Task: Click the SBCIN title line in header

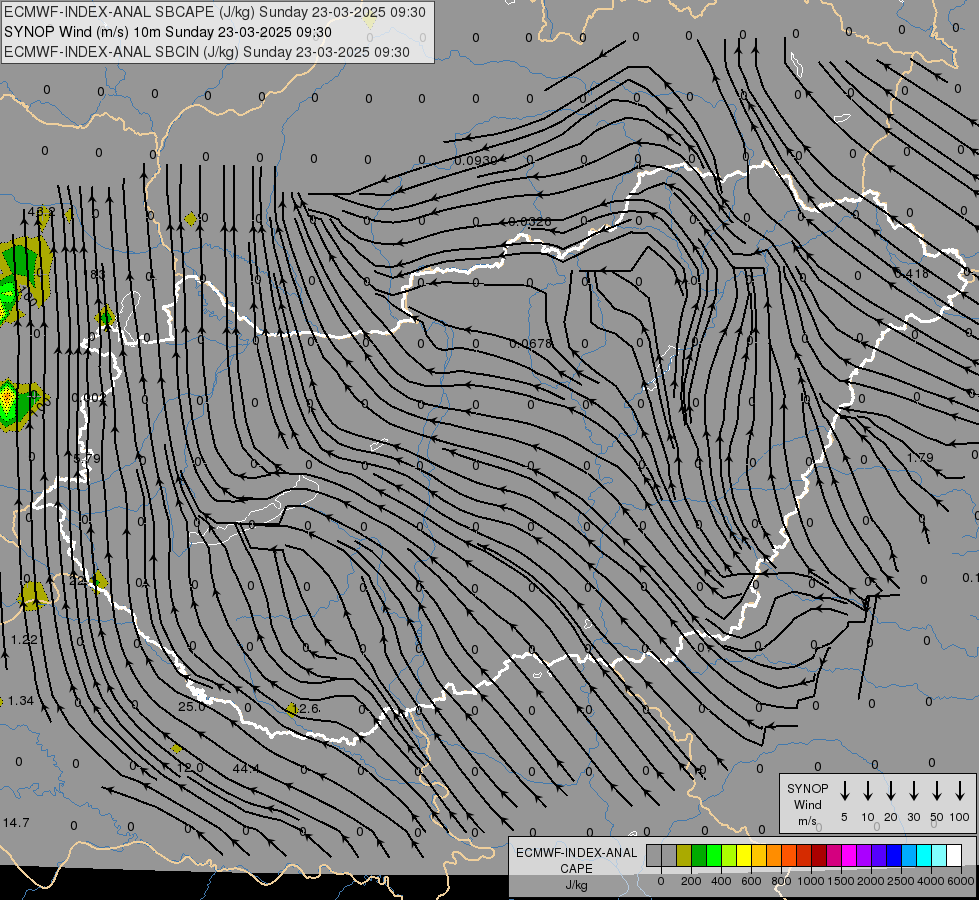Action: pyautogui.click(x=207, y=52)
